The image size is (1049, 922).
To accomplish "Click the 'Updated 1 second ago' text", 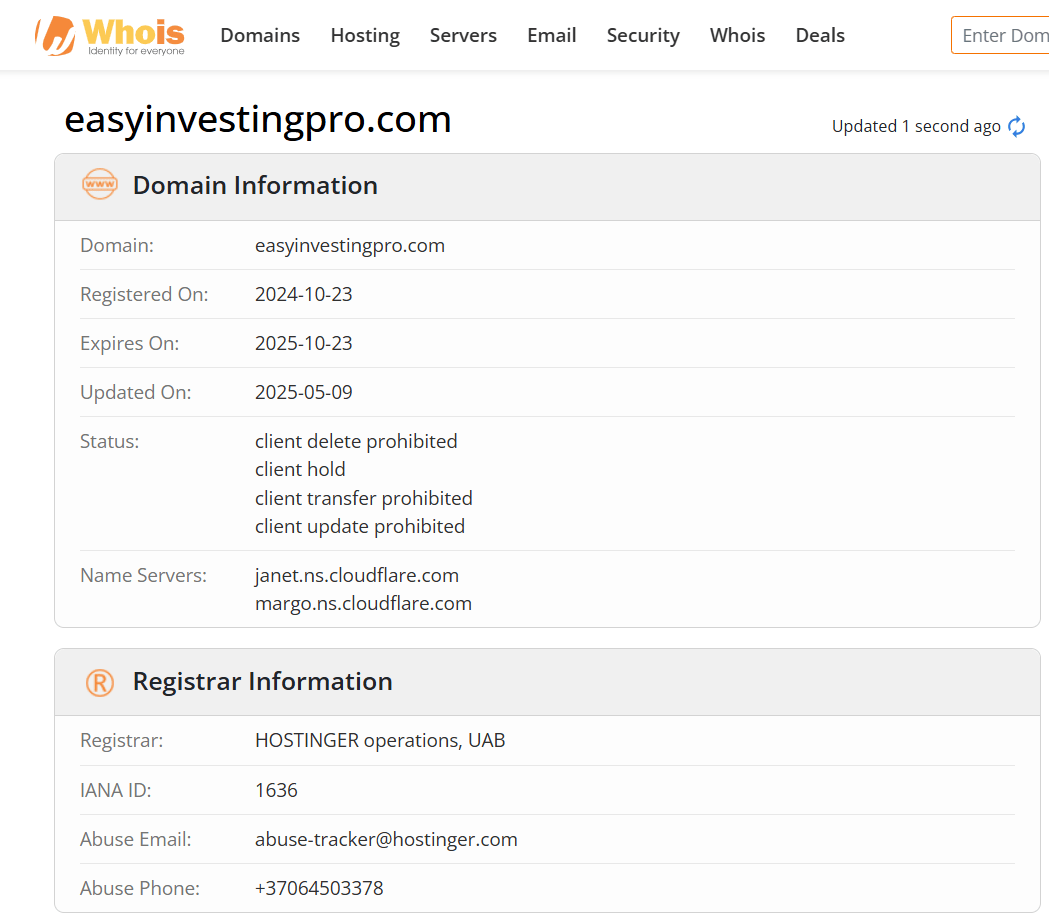I will pos(916,126).
